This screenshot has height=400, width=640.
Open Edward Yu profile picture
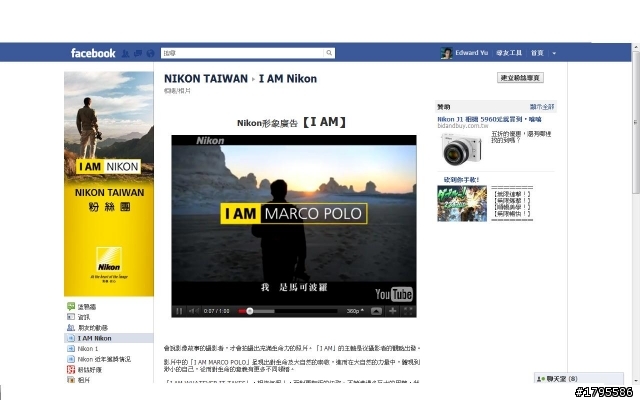[x=446, y=53]
